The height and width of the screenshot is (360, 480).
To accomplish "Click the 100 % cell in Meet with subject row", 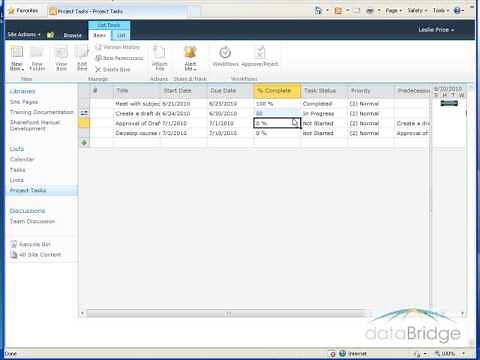I will click(277, 104).
